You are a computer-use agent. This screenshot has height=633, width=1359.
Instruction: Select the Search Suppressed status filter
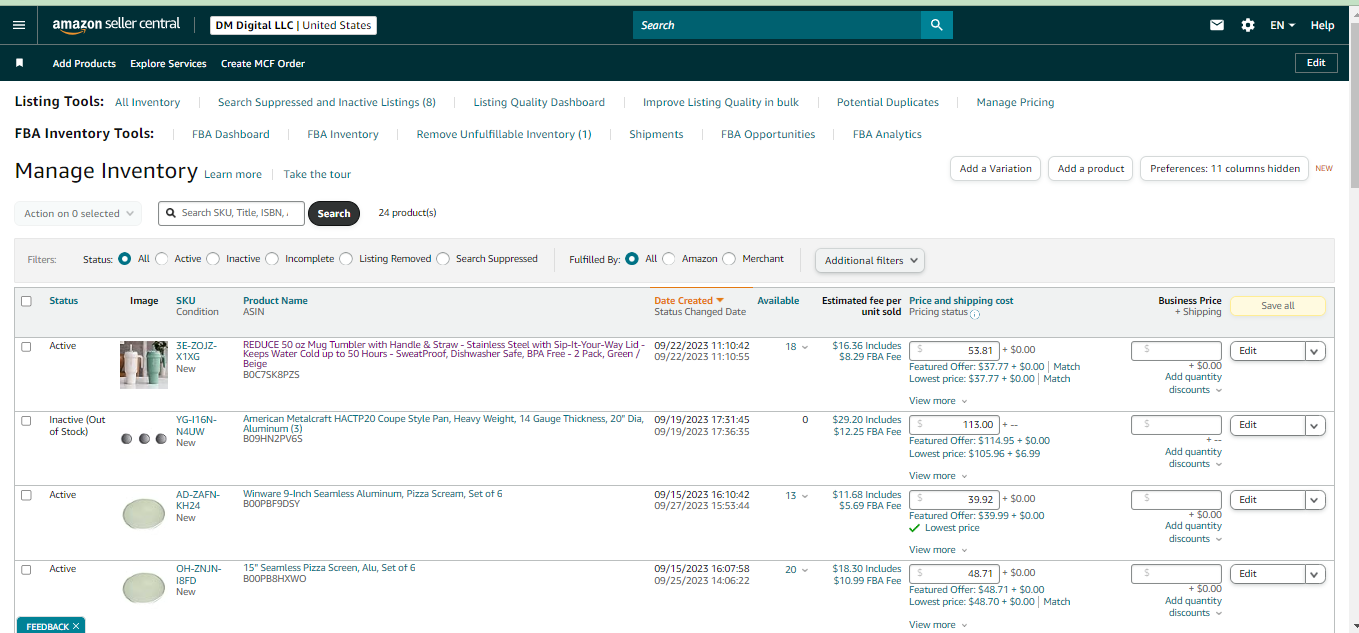(x=443, y=259)
